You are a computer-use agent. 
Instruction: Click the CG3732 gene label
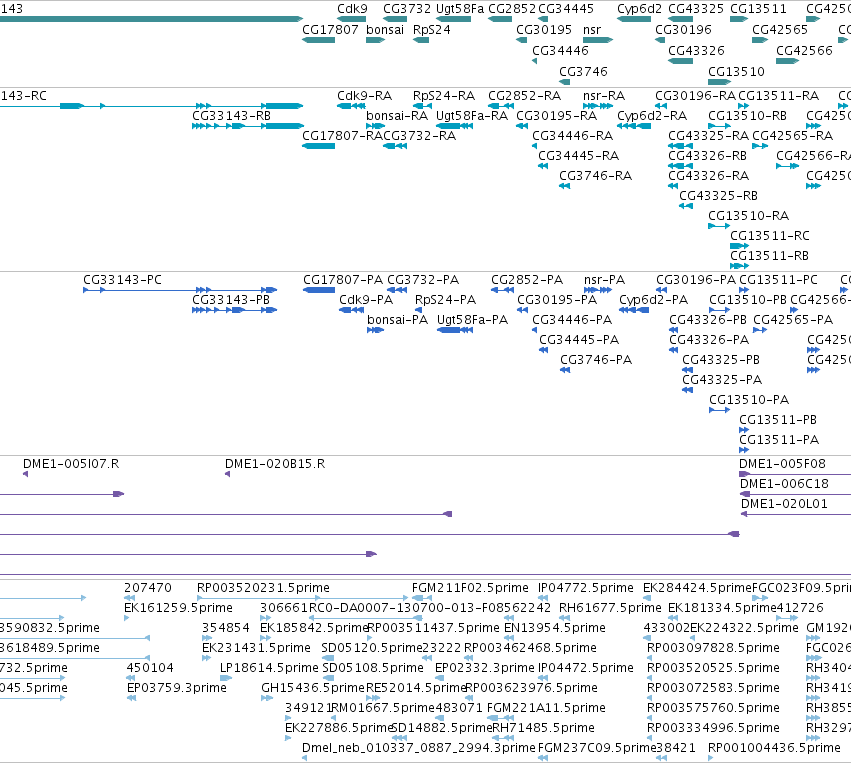pos(407,9)
